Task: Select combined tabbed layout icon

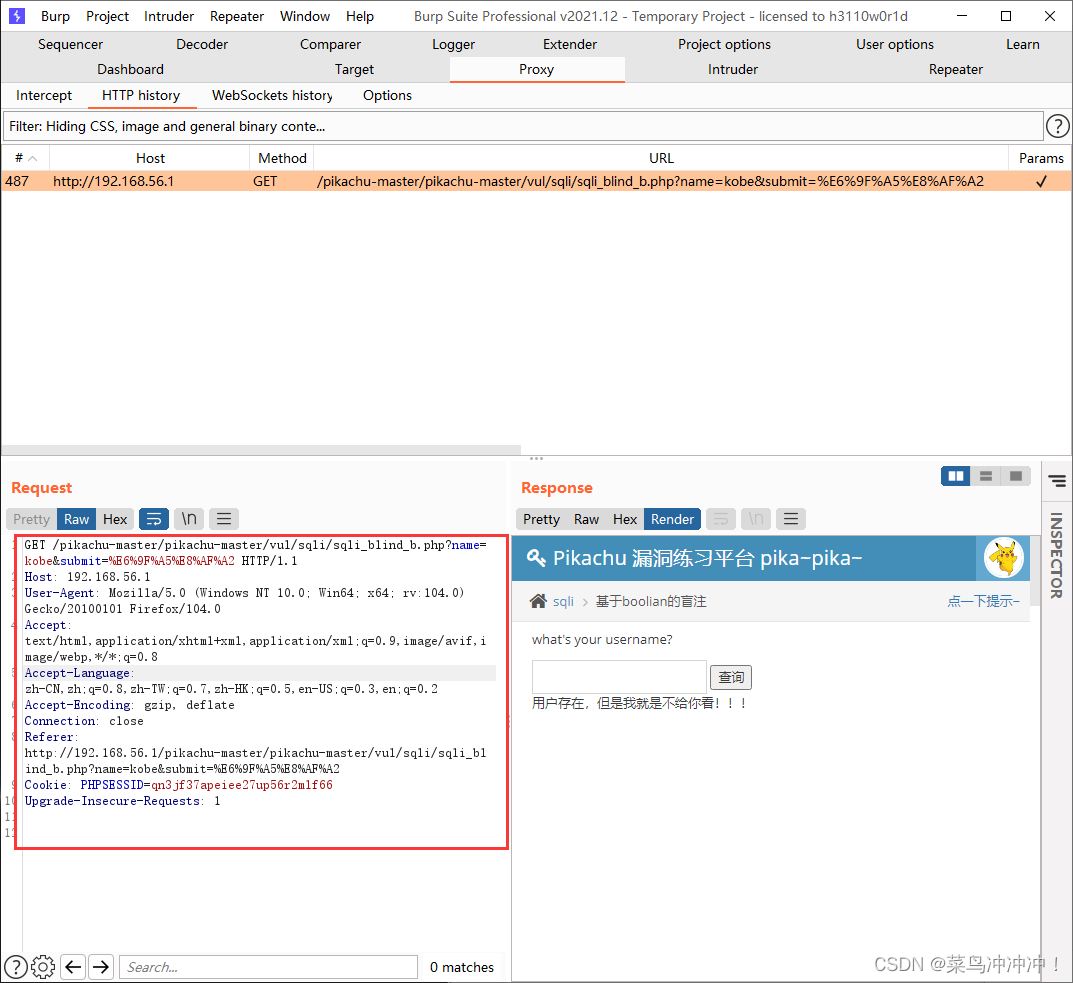Action: click(x=1016, y=476)
